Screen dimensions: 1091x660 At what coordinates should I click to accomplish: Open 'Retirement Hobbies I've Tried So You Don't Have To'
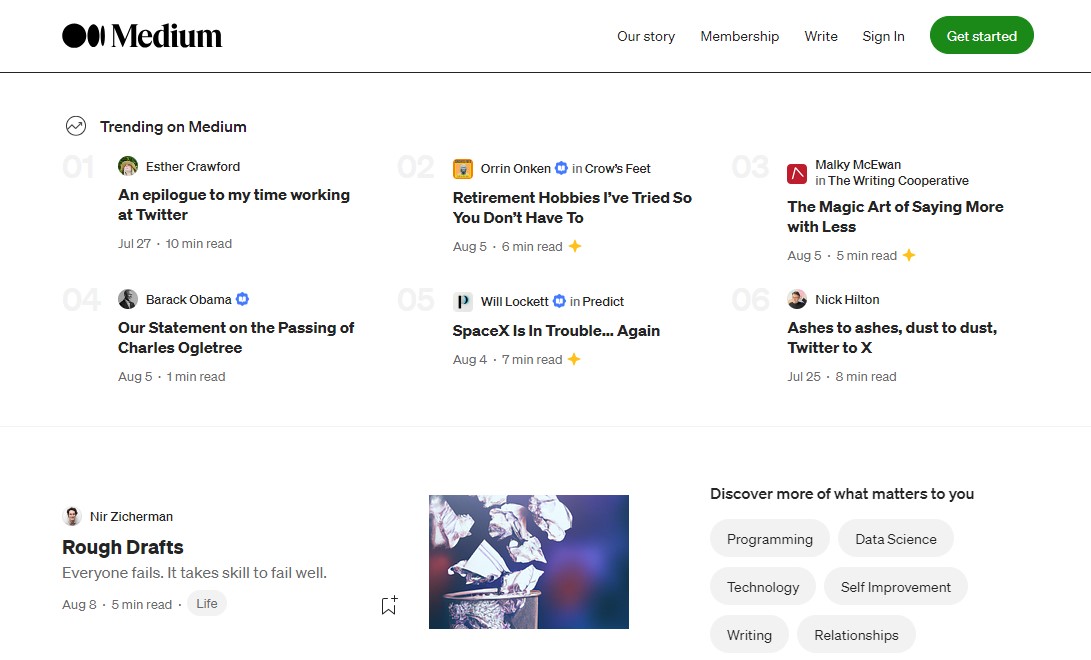pos(572,207)
